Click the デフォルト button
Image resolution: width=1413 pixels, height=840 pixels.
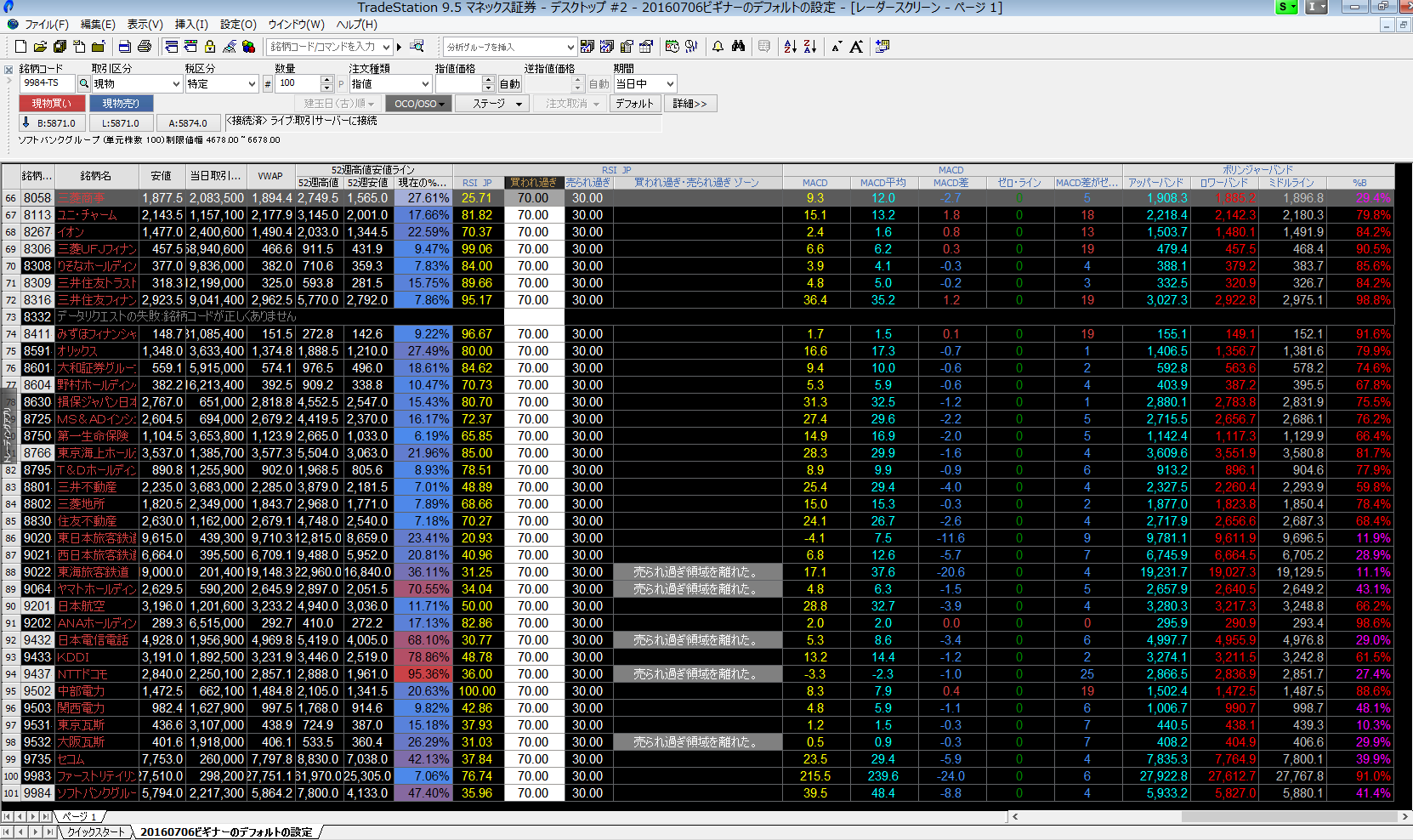(635, 104)
